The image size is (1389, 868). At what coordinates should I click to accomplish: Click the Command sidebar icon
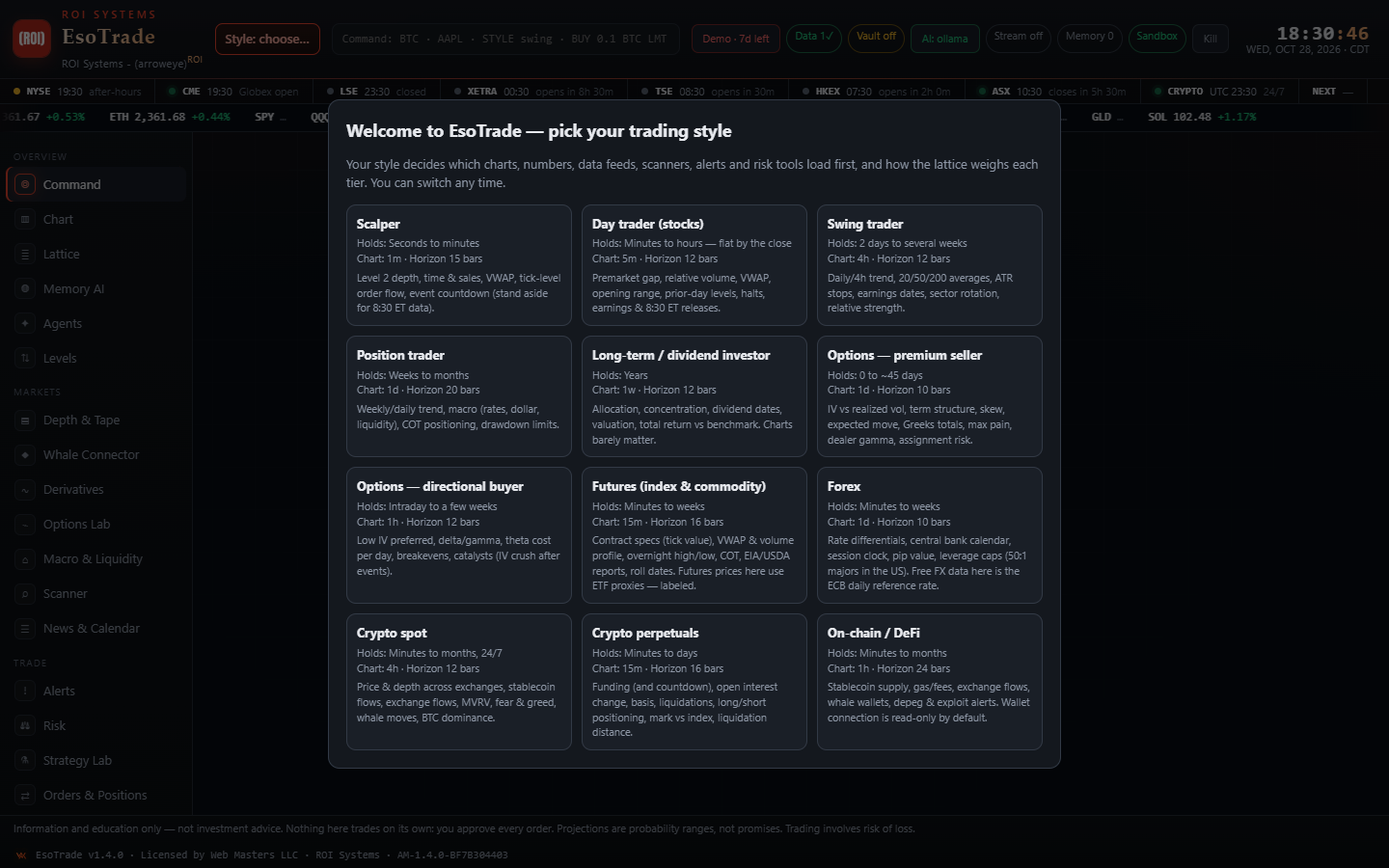[x=25, y=184]
